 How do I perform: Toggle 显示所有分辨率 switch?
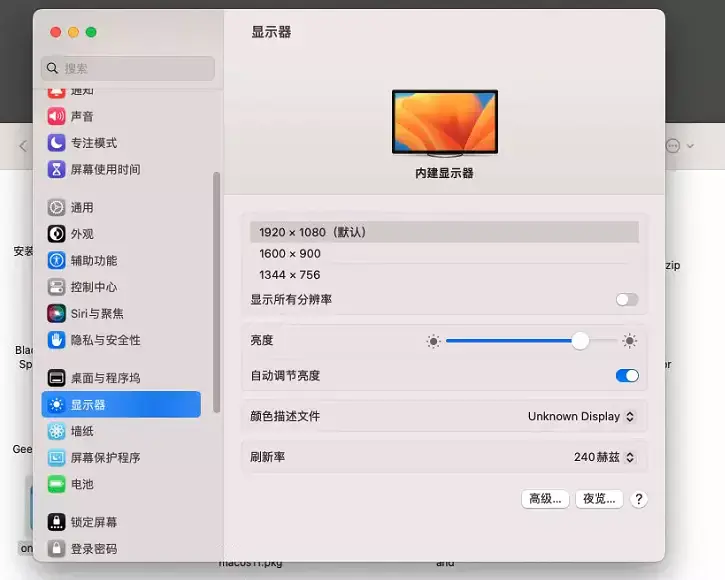(627, 300)
